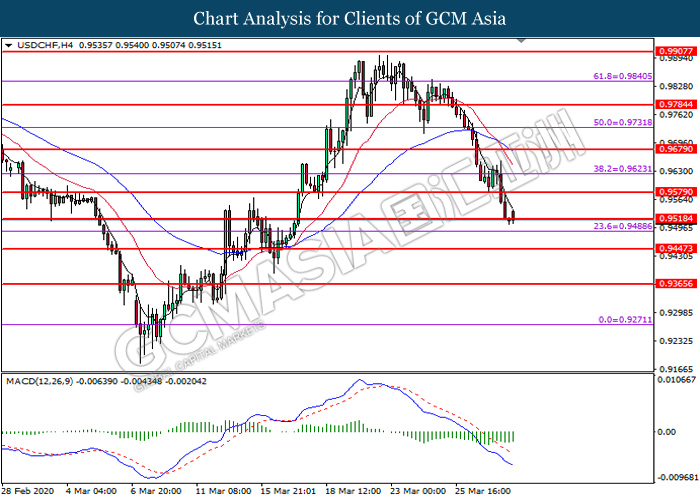Click the 0.92325 price axis value

coord(677,341)
